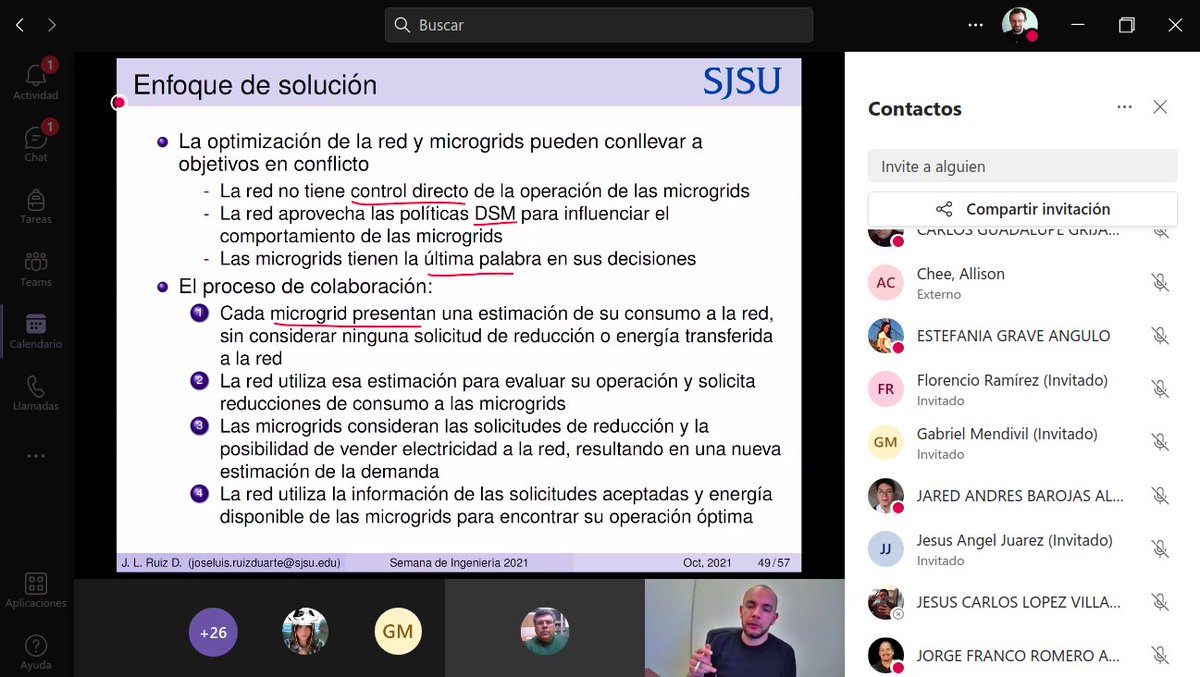The height and width of the screenshot is (677, 1200).
Task: Mute JARED ANDRES BAROJAS microphone
Action: pos(1160,495)
